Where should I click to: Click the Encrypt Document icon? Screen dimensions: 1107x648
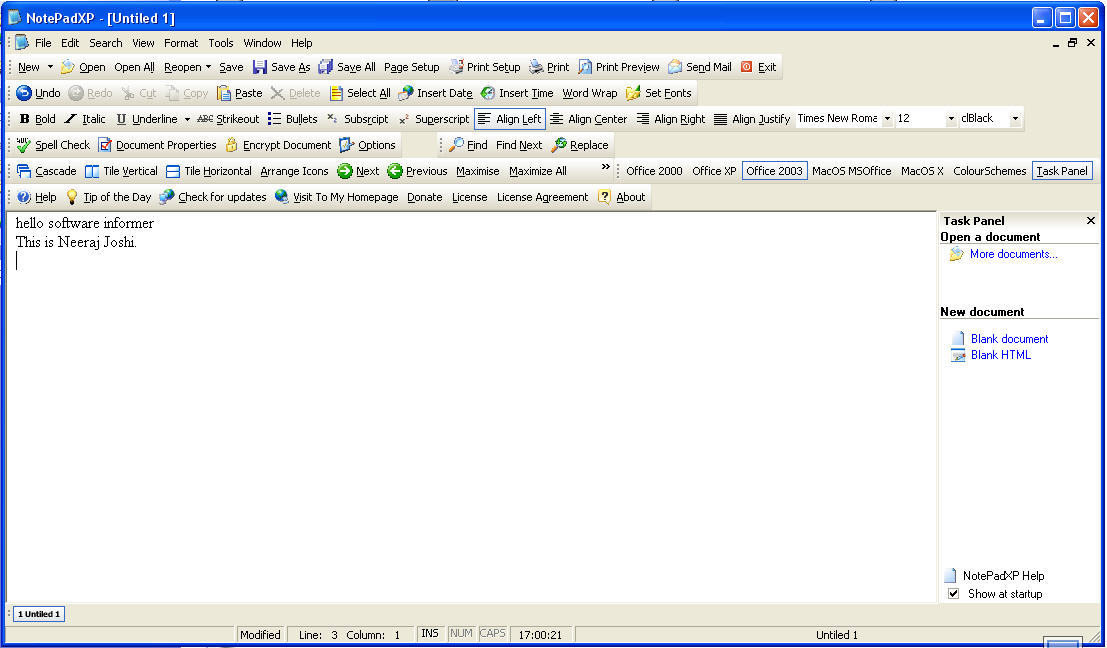click(231, 145)
